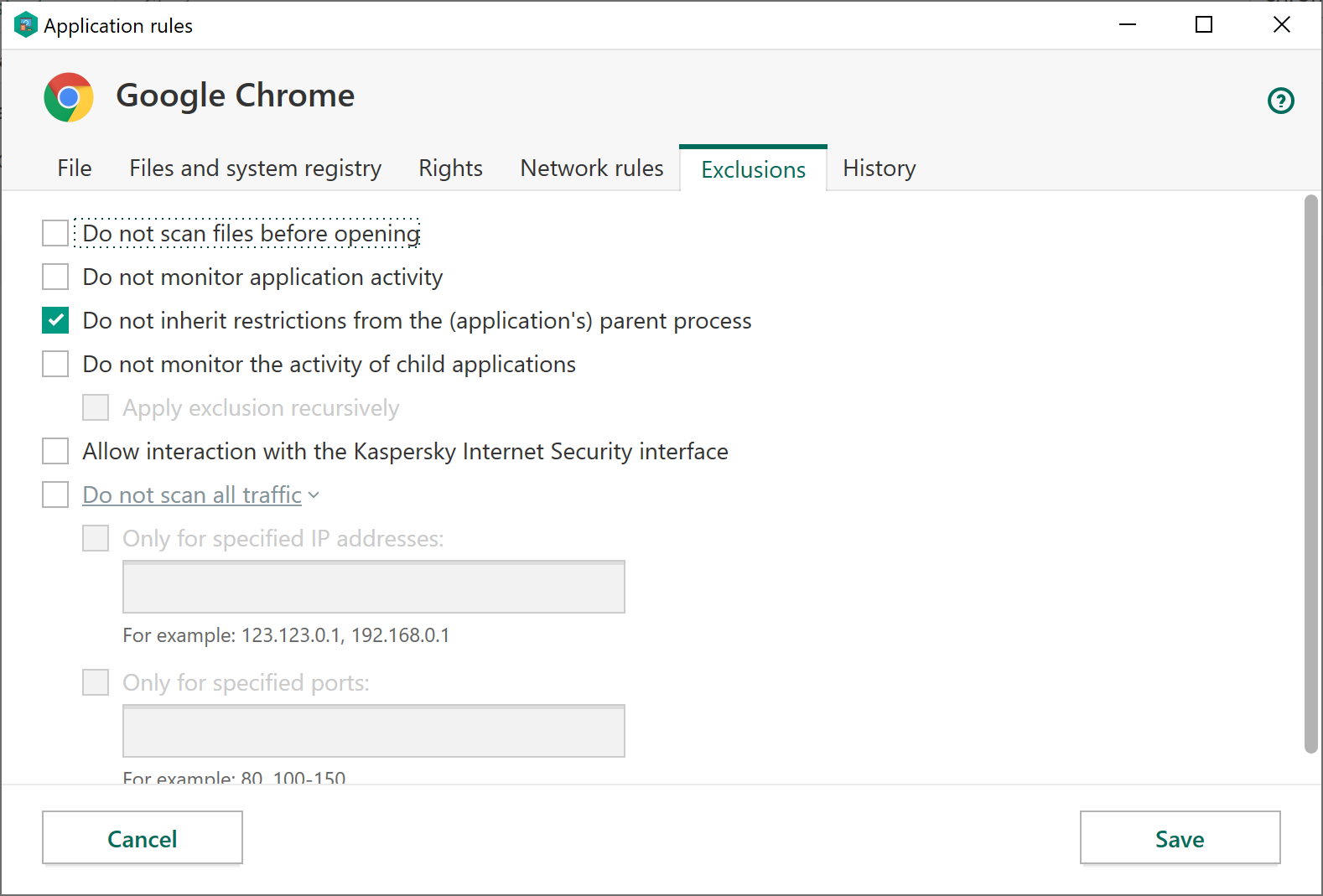Maximize the Application rules window
Viewport: 1323px width, 896px height.
point(1203,25)
